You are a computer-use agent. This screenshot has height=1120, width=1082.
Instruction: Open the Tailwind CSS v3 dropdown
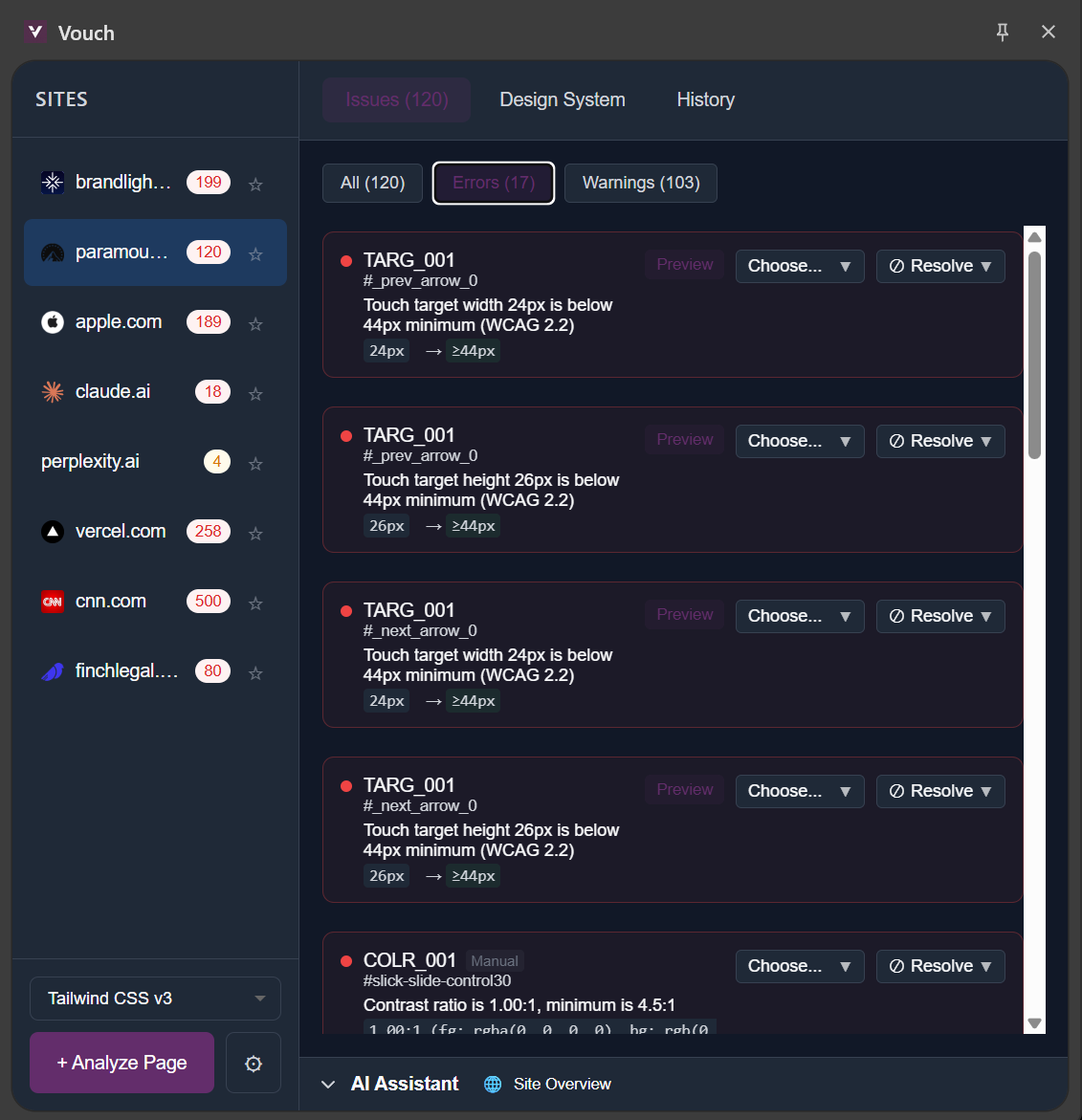pos(154,998)
